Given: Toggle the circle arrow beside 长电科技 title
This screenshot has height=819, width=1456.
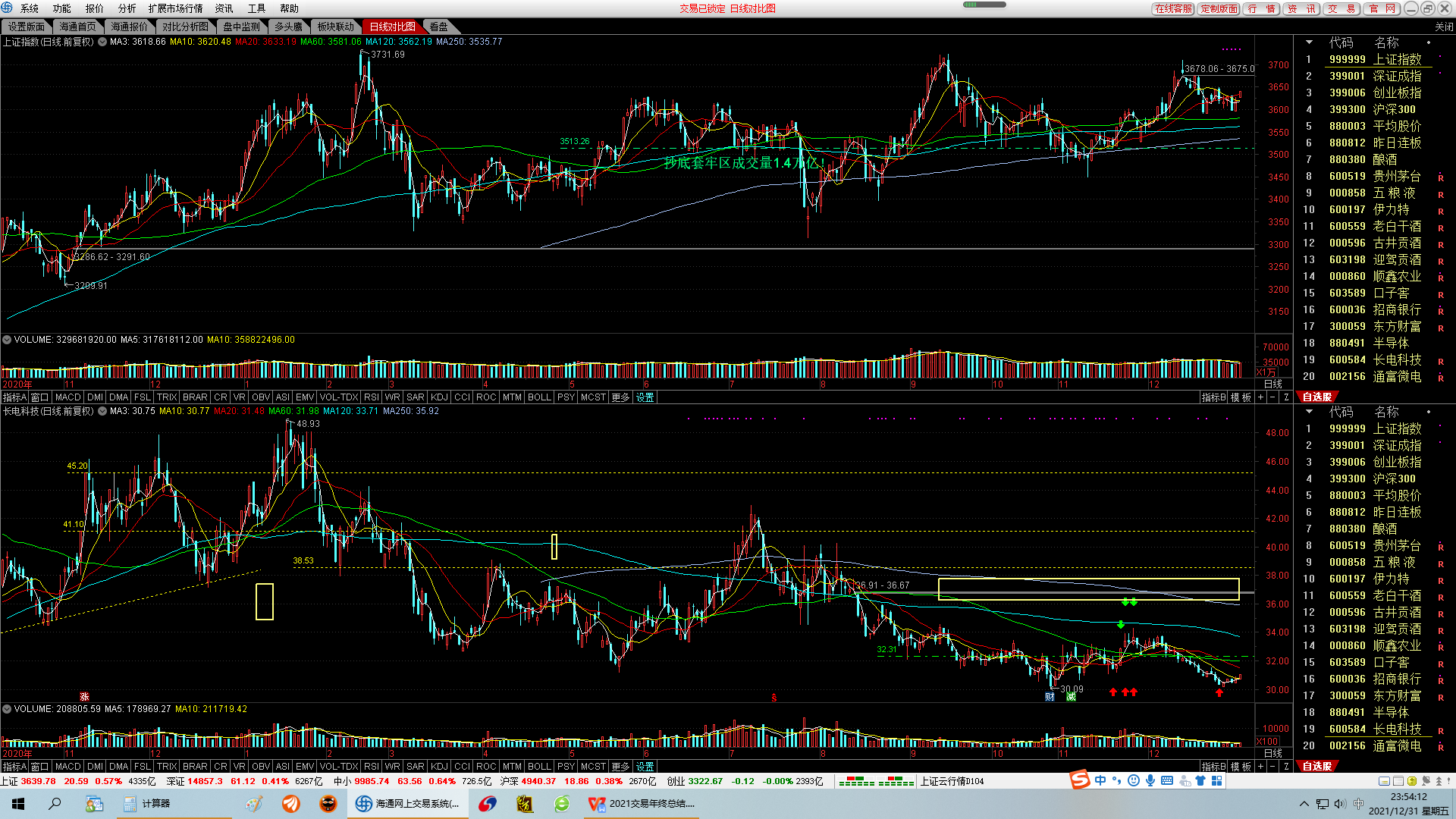Looking at the screenshot, I should (102, 411).
